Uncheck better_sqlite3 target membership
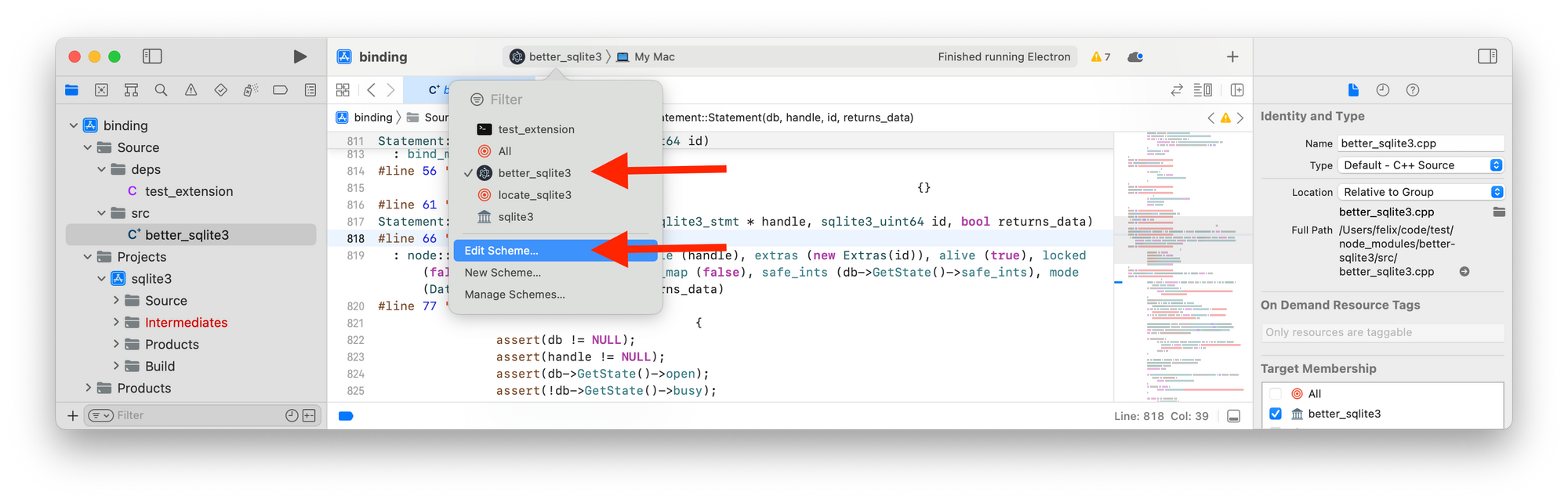This screenshot has width=1568, height=503. [x=1275, y=414]
